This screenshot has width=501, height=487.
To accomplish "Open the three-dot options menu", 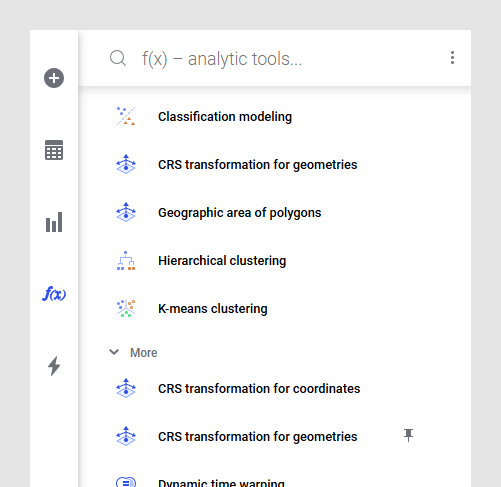I will click(452, 58).
